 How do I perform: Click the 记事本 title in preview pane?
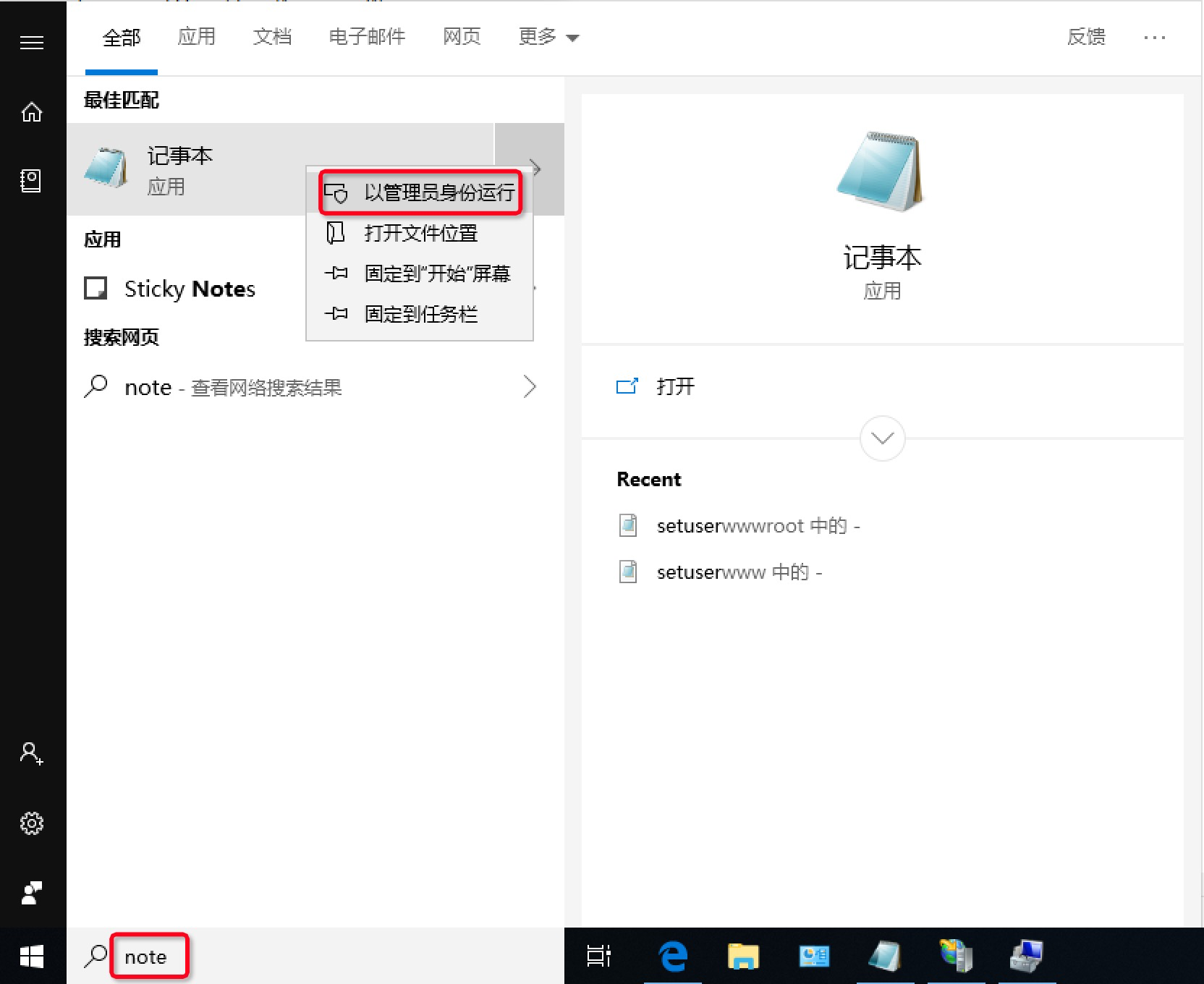click(882, 258)
